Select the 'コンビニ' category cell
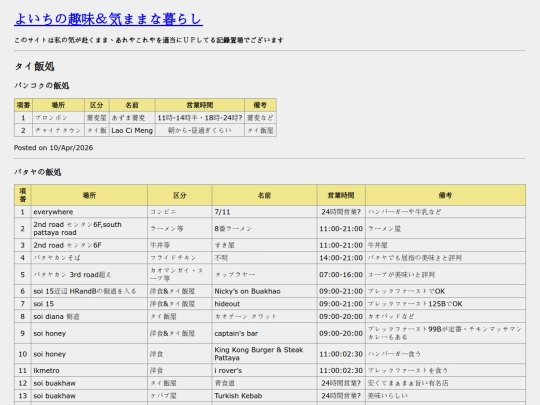Image resolution: width=540 pixels, height=405 pixels. [x=179, y=212]
